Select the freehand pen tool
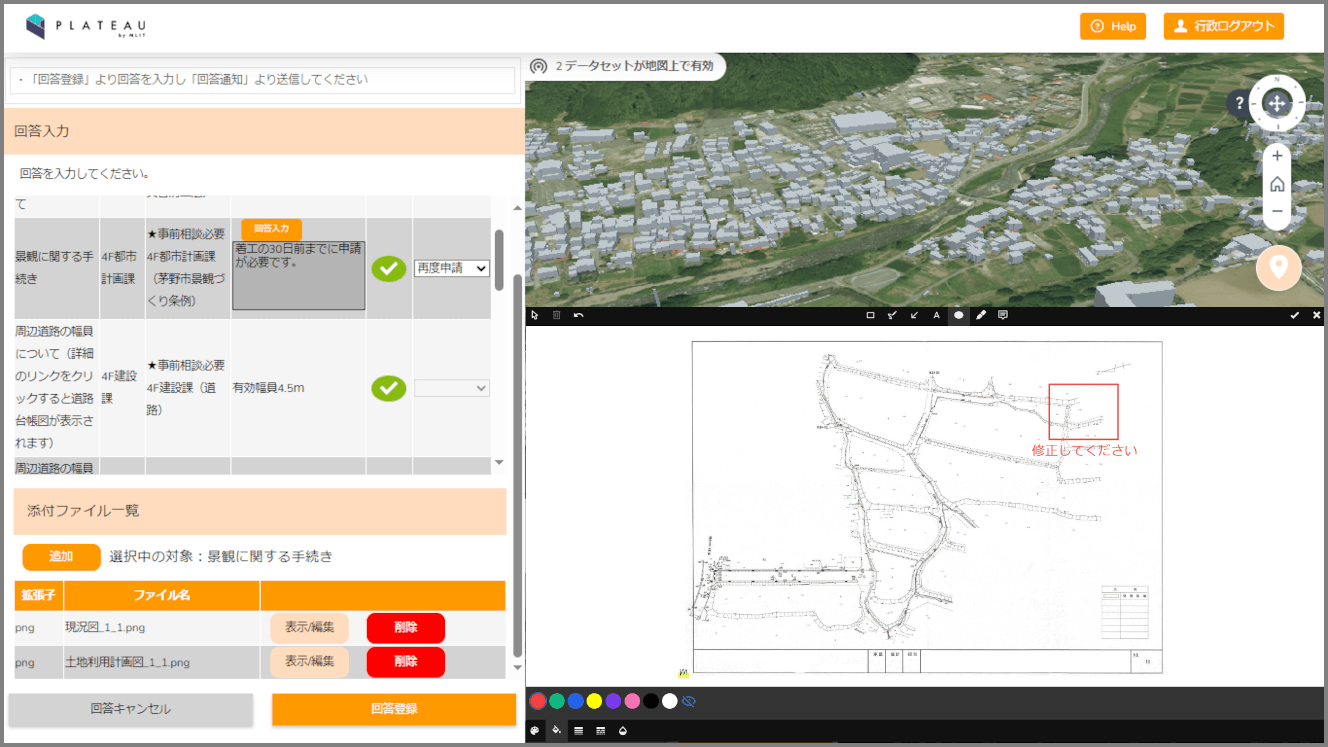1328x747 pixels. [x=981, y=315]
